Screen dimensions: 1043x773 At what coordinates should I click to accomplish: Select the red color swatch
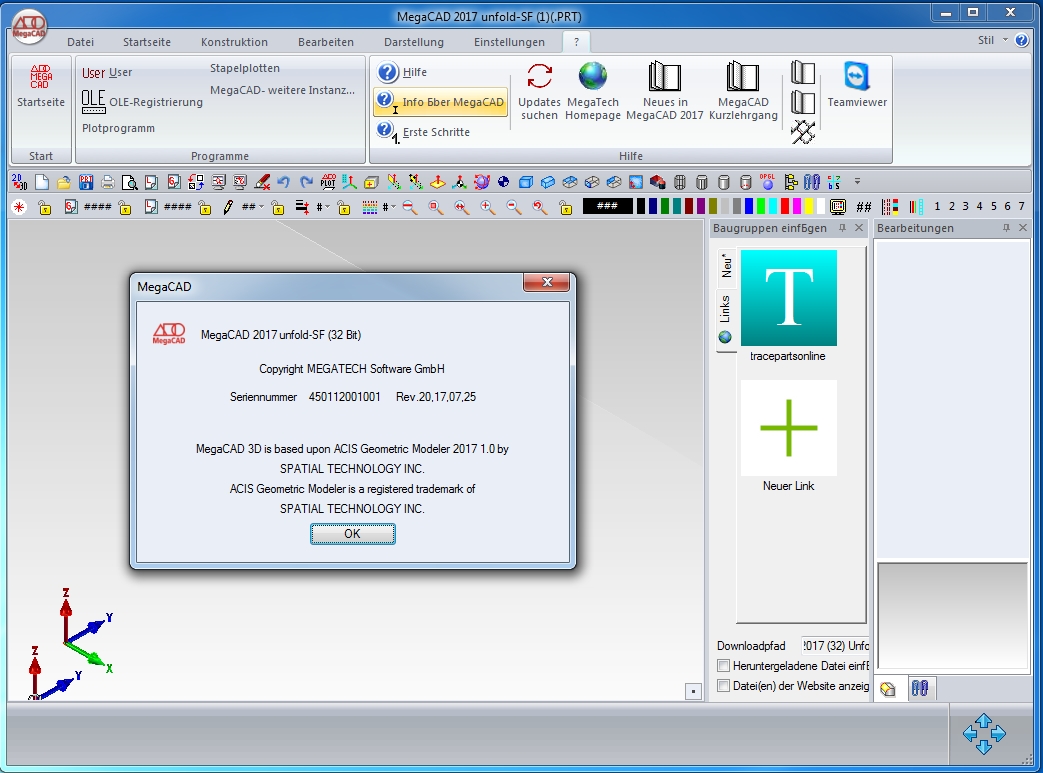point(785,207)
